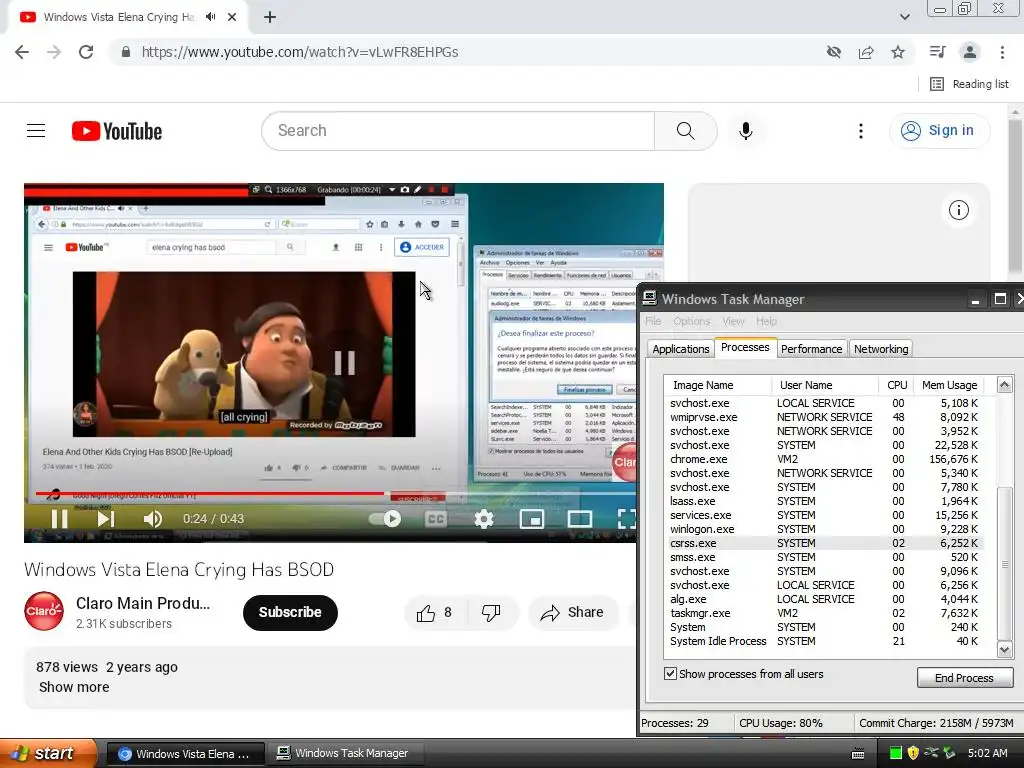1024x768 pixels.
Task: Skip to next video
Action: 106,519
